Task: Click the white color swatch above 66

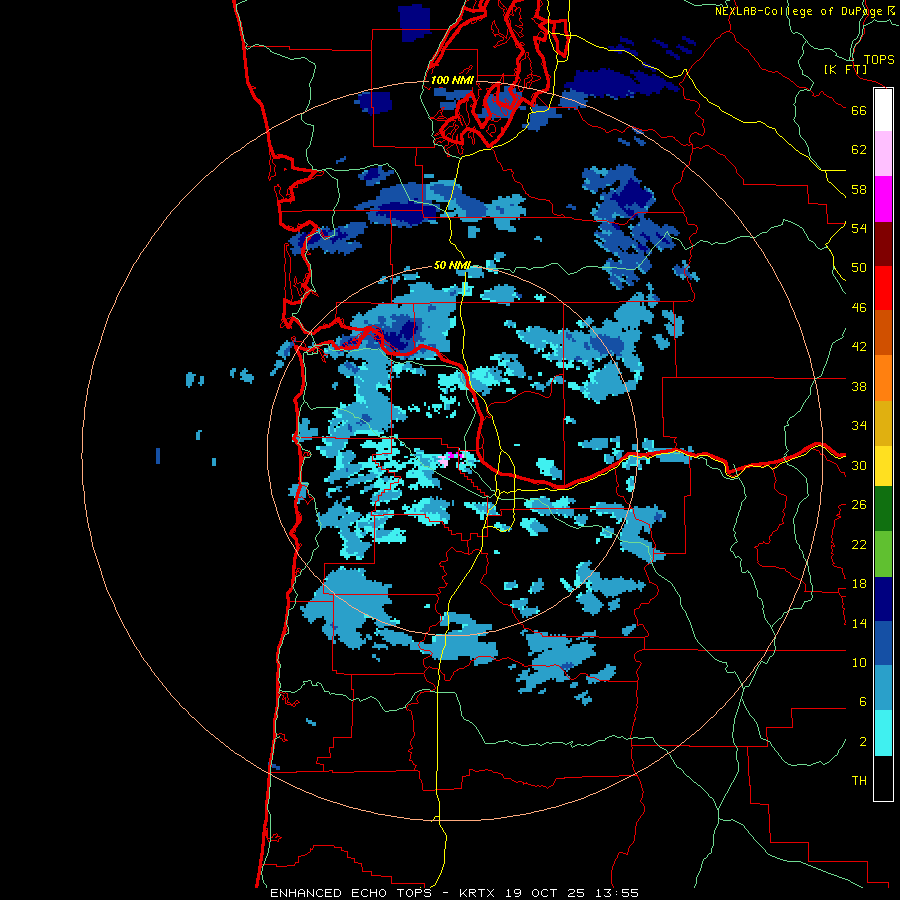Action: 883,110
